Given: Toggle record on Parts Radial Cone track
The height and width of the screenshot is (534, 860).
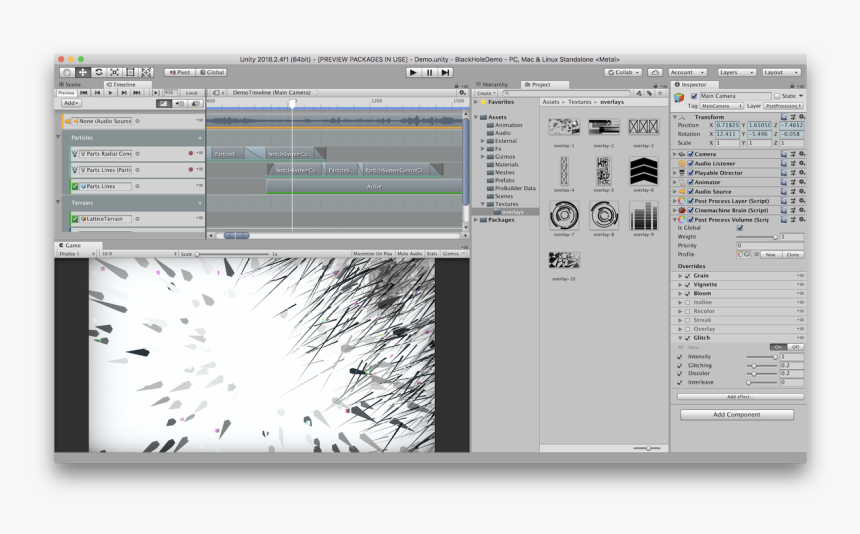Looking at the screenshot, I should tap(191, 154).
